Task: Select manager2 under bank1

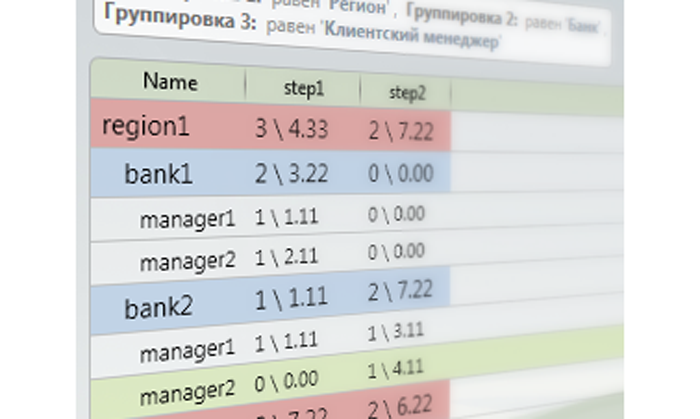Action: click(187, 262)
